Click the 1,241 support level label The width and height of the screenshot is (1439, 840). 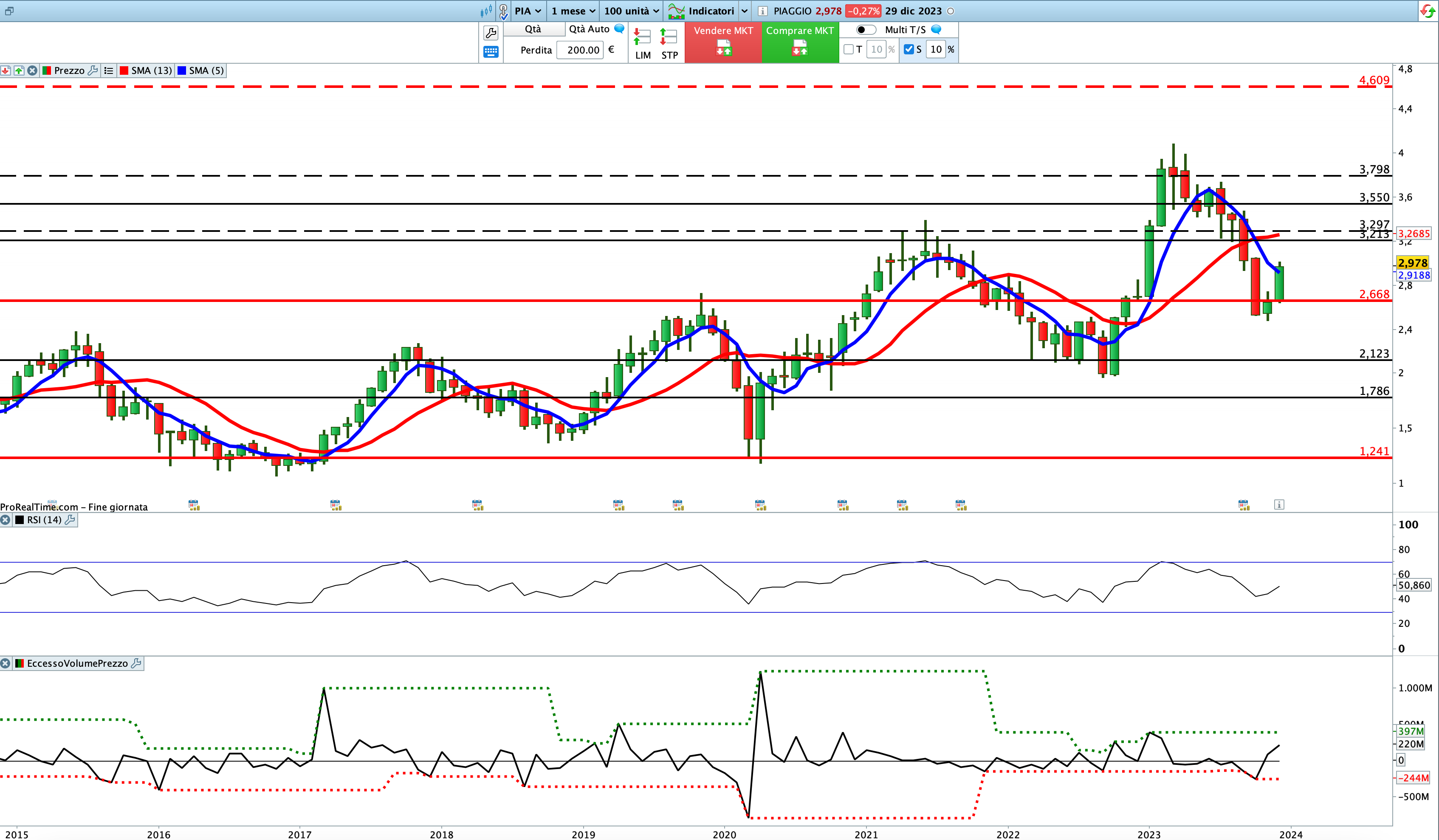(1374, 451)
